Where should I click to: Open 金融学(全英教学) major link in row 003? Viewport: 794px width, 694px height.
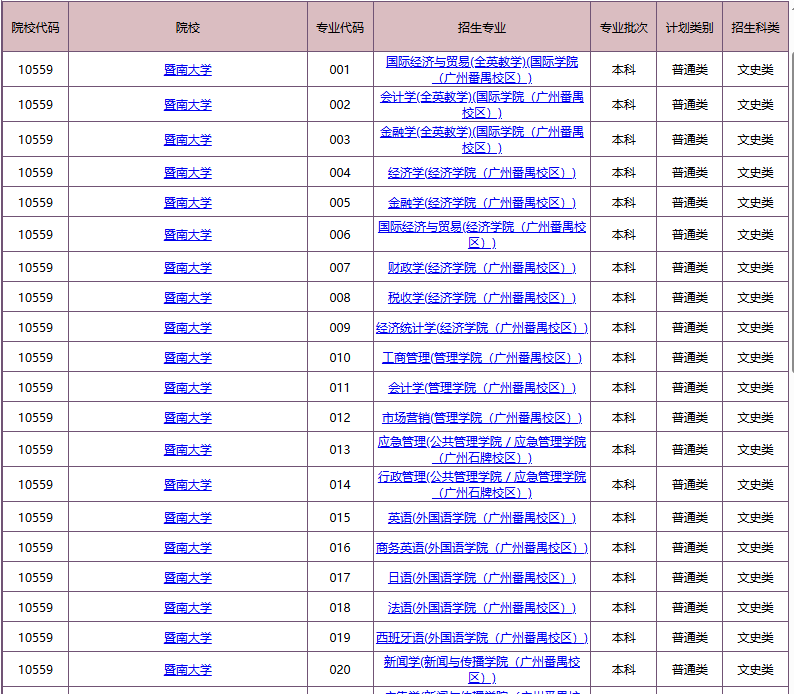coord(482,140)
